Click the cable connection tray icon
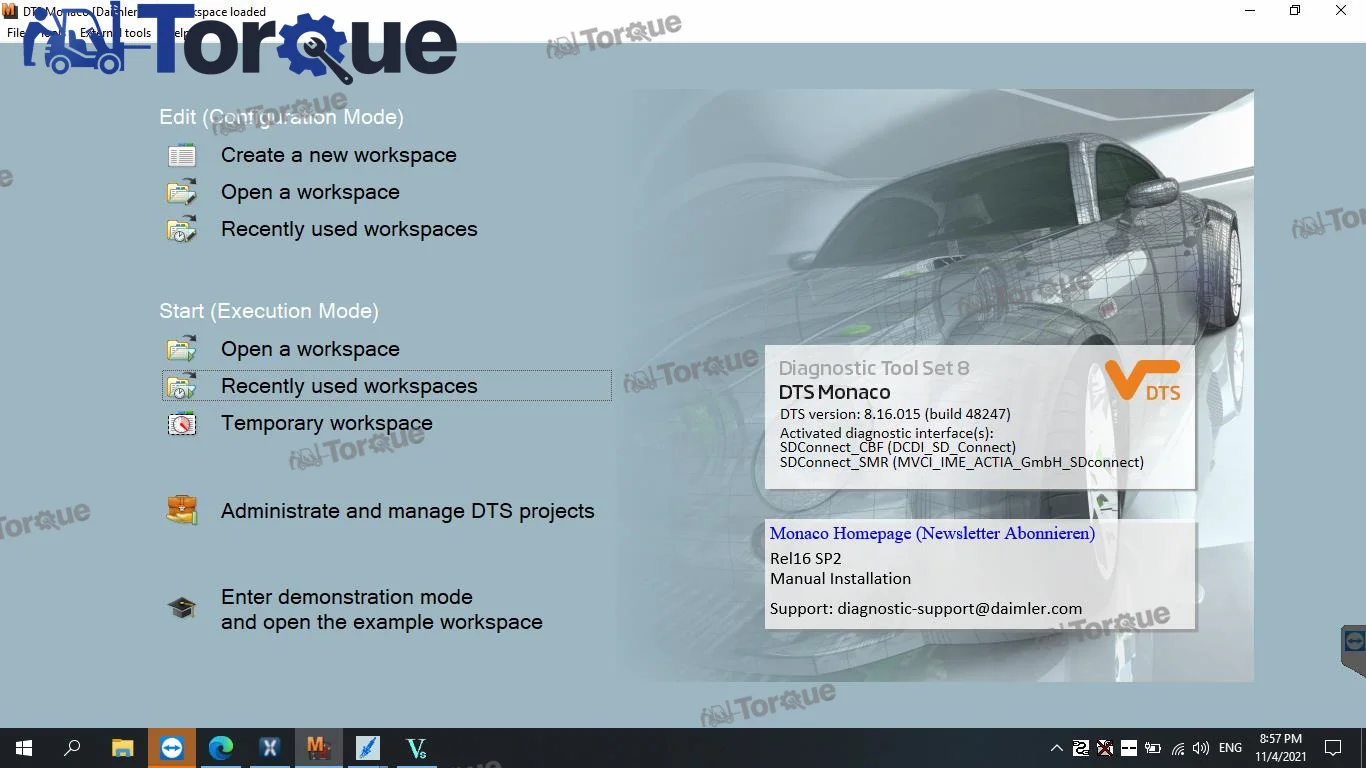 1081,748
